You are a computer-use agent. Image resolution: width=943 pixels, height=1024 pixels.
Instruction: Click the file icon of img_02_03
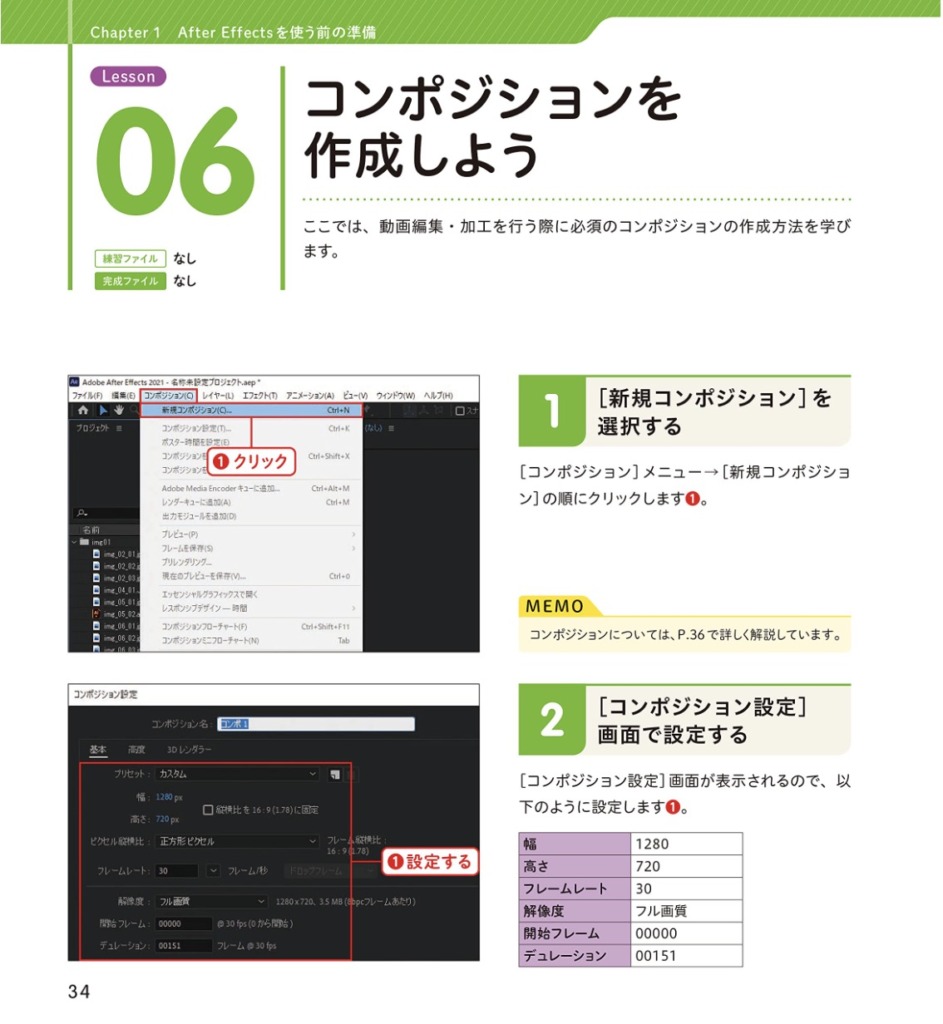tap(97, 578)
